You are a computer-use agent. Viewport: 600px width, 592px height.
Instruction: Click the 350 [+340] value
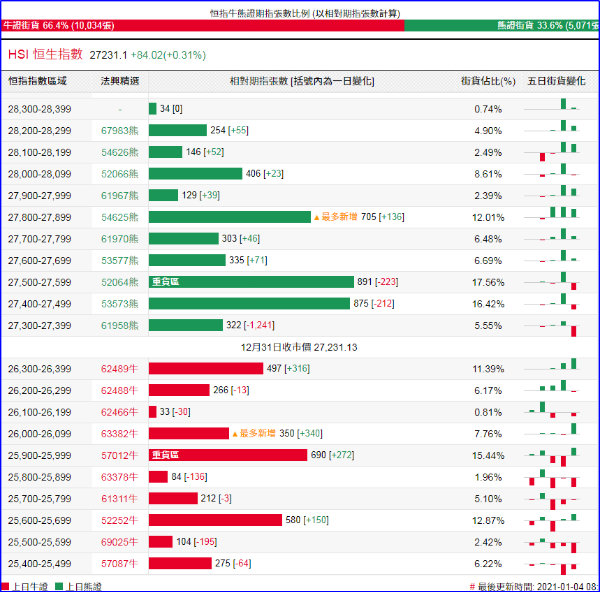pyautogui.click(x=301, y=433)
